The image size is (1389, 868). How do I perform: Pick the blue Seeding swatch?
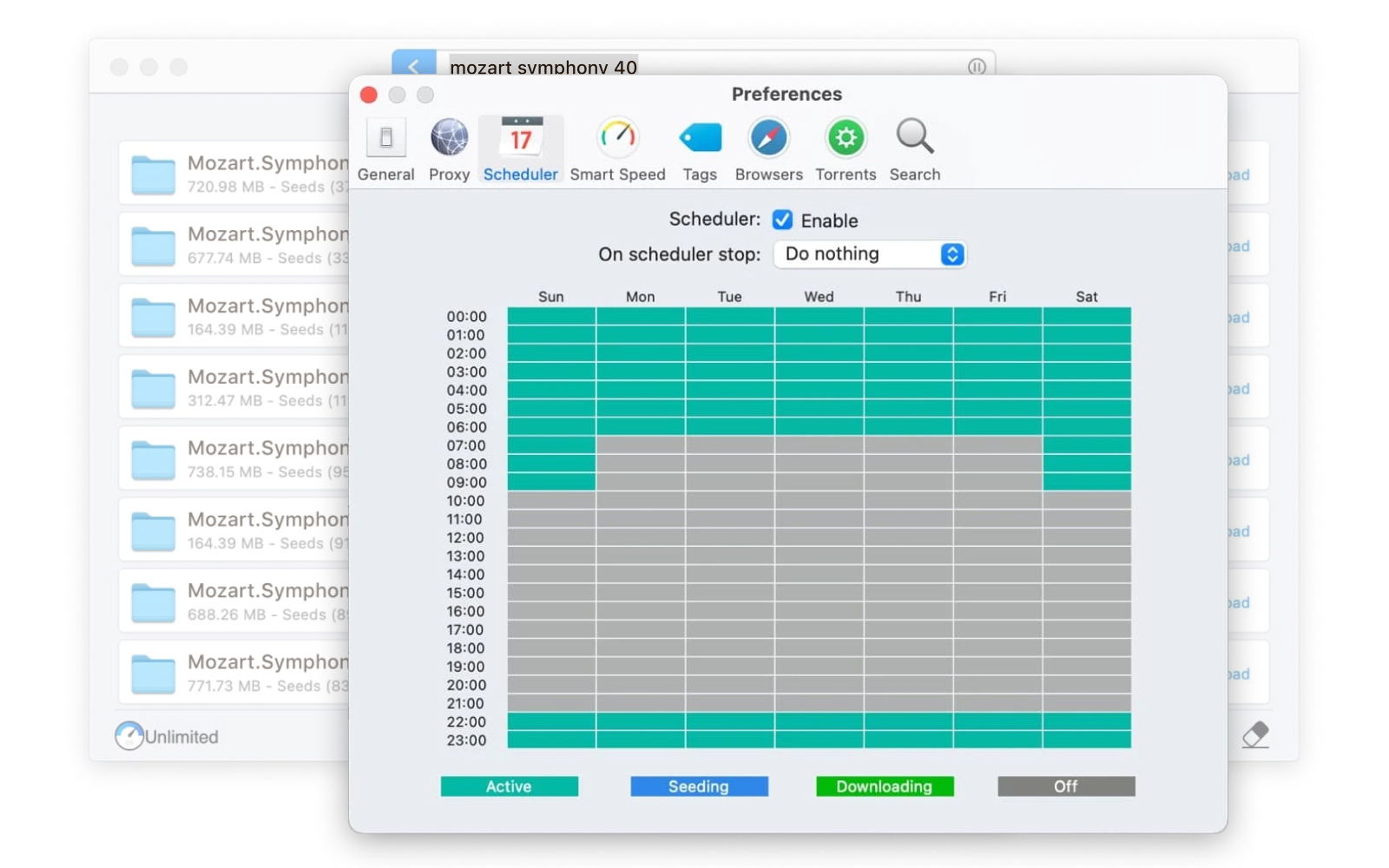[699, 786]
